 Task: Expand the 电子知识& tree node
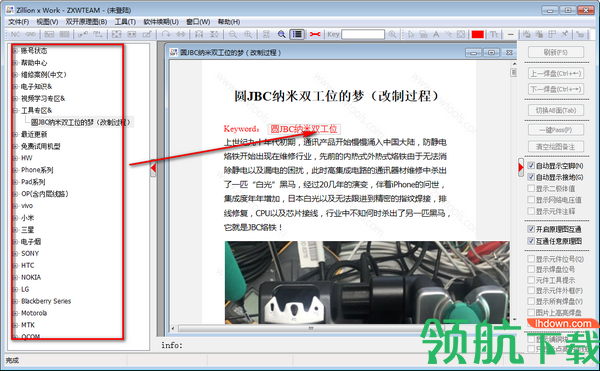click(15, 86)
